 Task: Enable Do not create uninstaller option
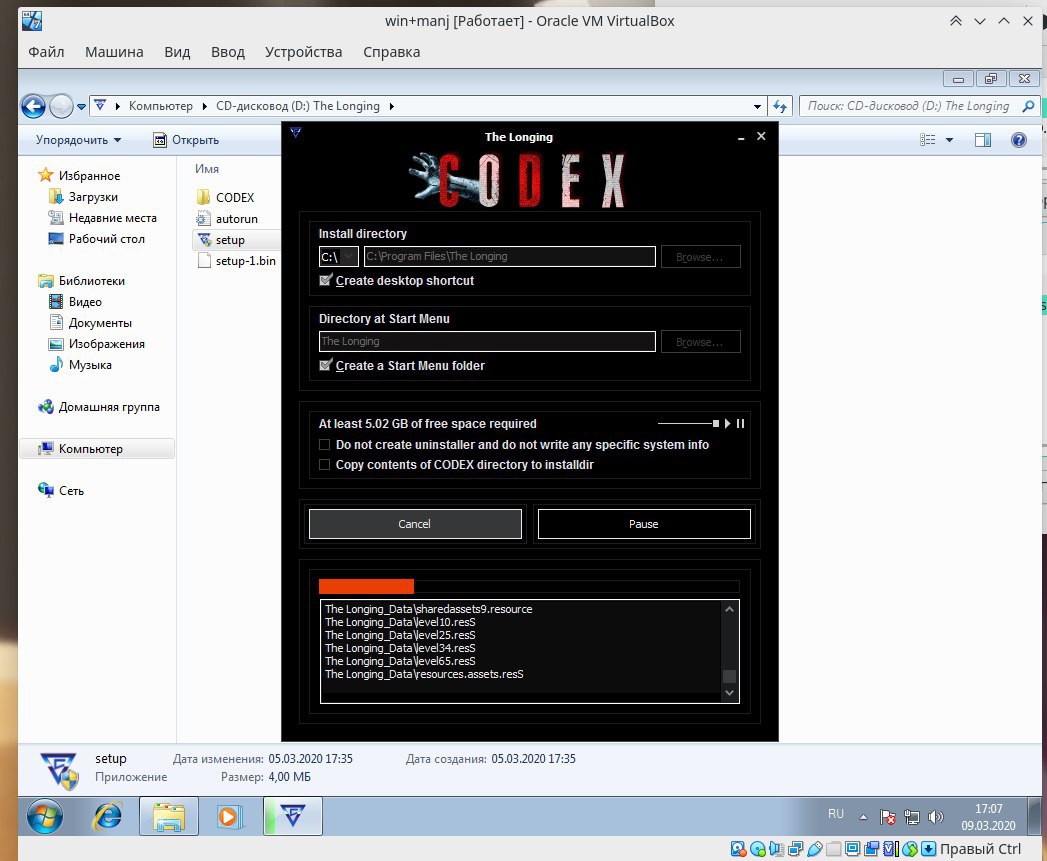click(325, 444)
